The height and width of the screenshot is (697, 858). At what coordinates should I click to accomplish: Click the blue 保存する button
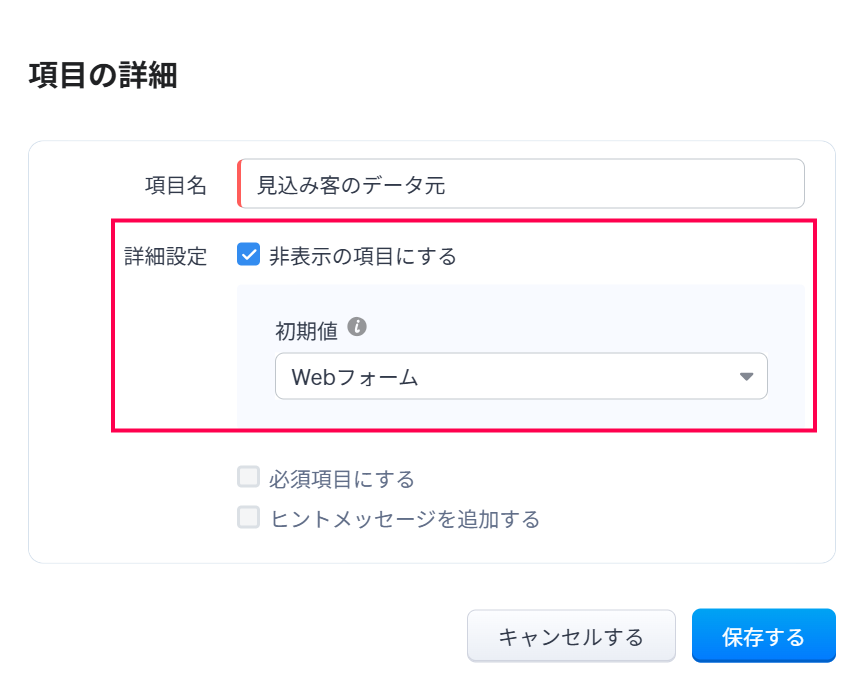tap(763, 636)
